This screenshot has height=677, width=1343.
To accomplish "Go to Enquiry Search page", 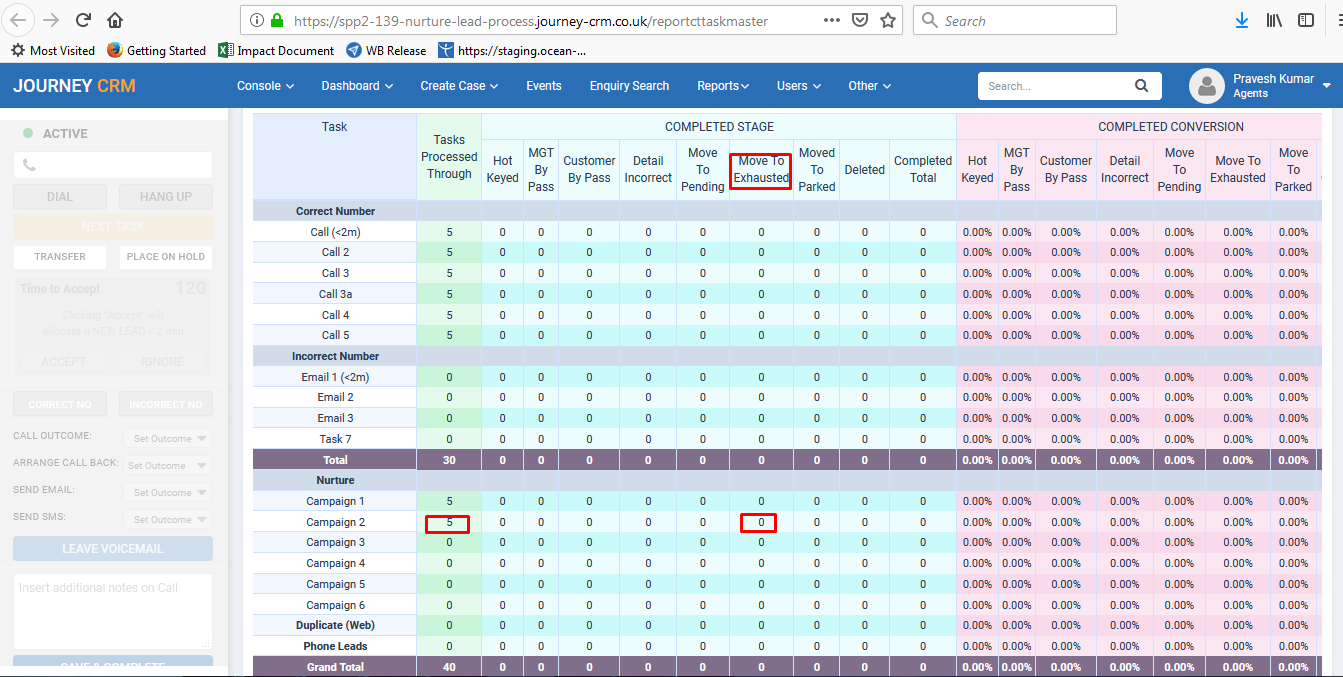I will coord(629,86).
